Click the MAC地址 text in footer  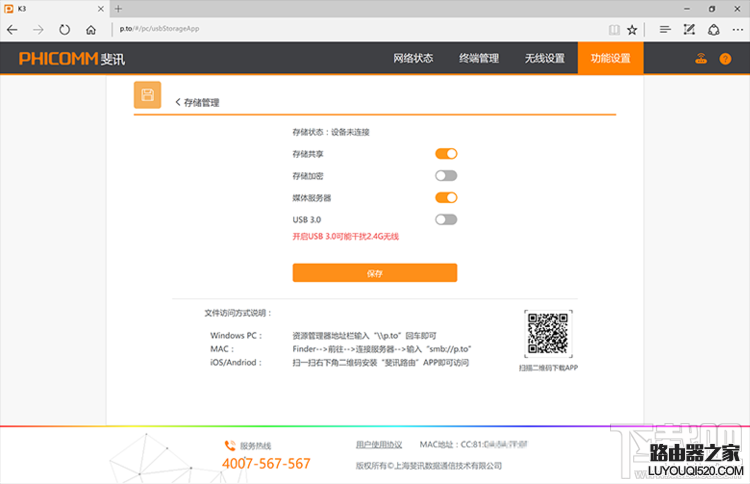tap(473, 445)
